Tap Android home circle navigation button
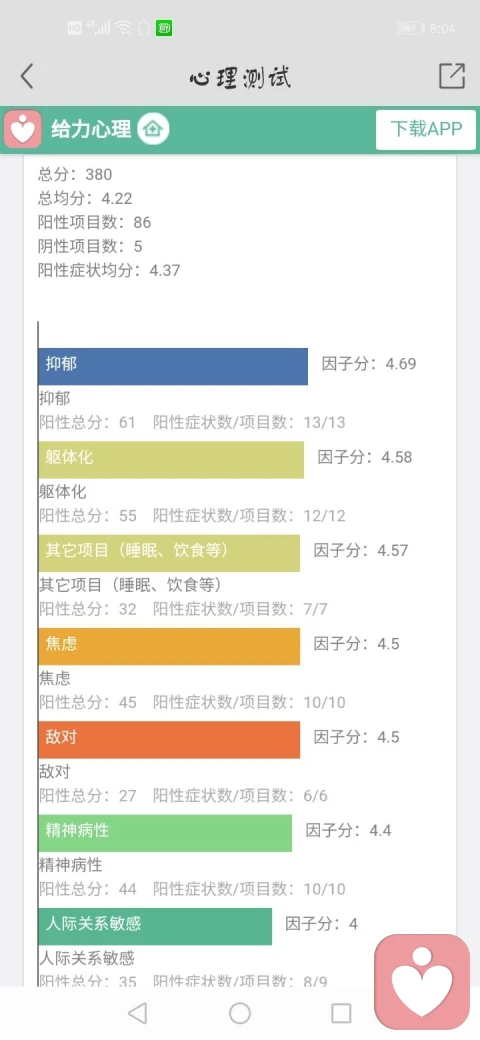Viewport: 480px width, 1040px height. coord(239,1013)
